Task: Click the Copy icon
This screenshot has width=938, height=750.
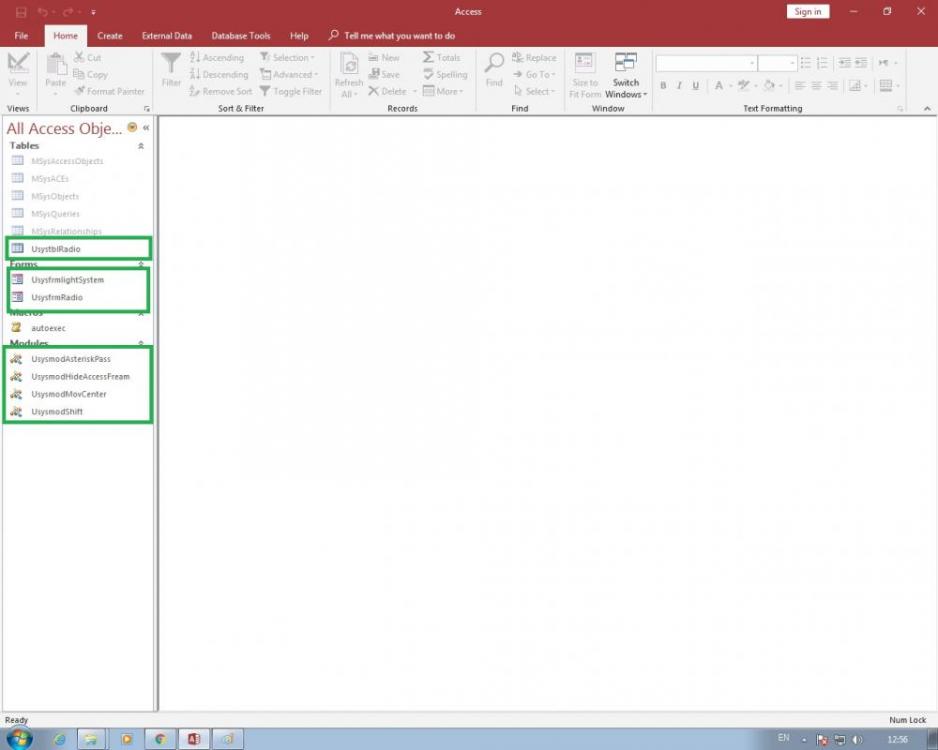Action: (78, 74)
